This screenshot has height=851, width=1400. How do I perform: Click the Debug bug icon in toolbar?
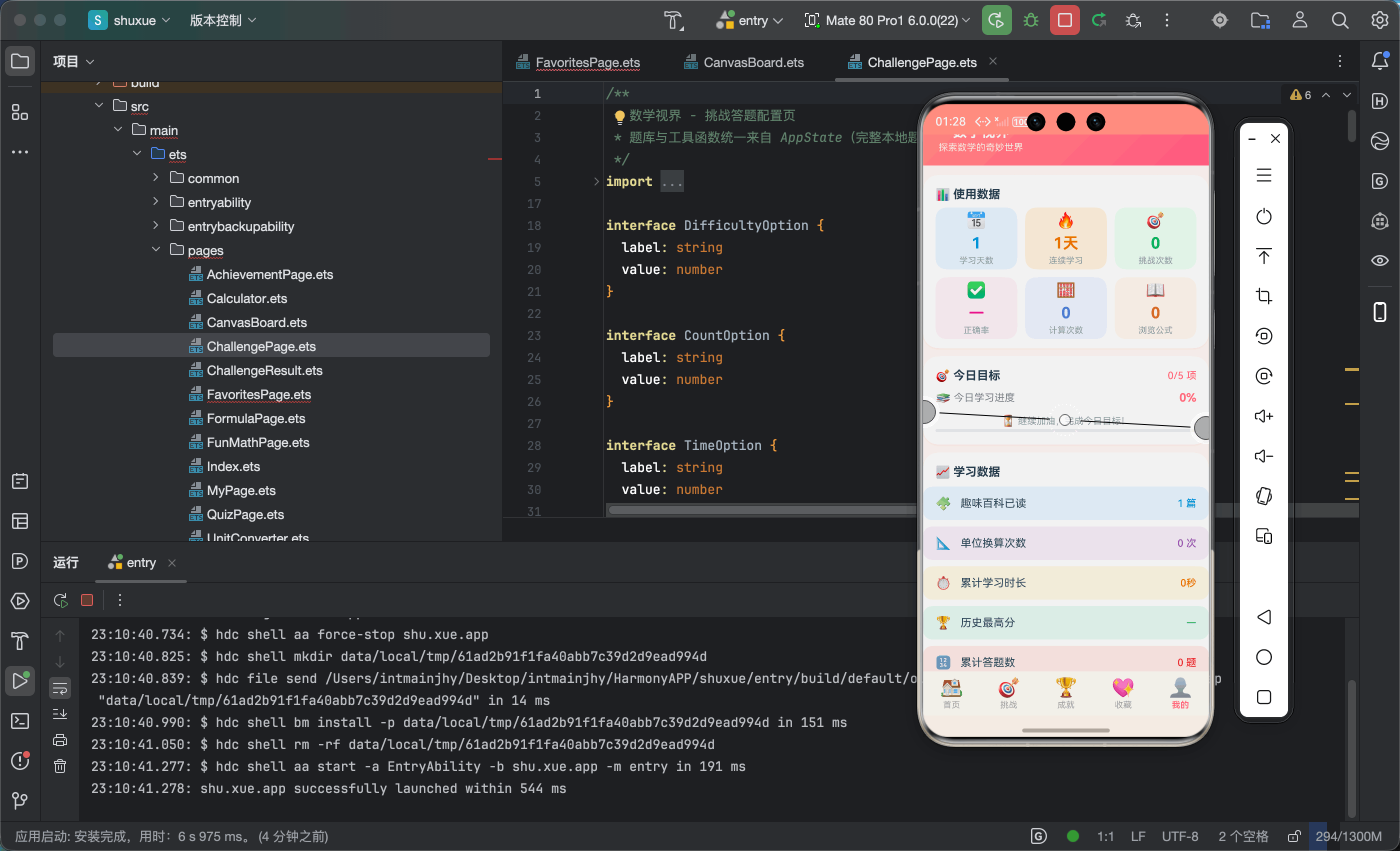point(1030,20)
